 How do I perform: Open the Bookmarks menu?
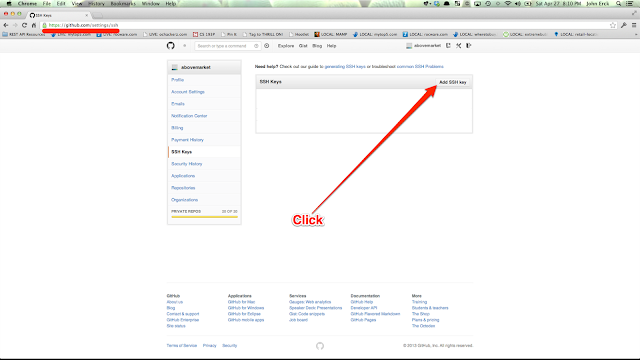123,3
